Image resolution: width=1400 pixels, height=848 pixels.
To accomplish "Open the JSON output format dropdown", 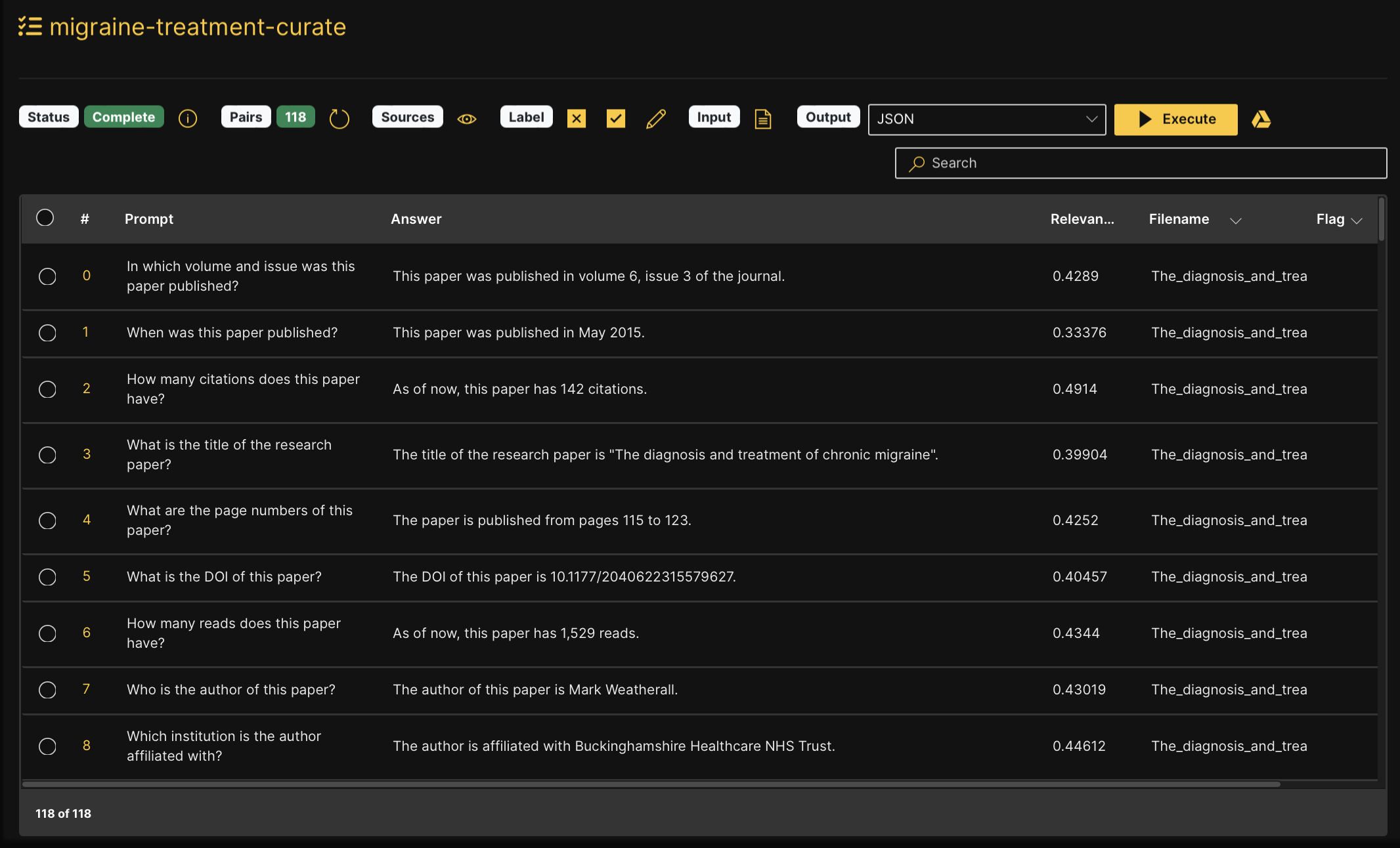I will pos(986,119).
